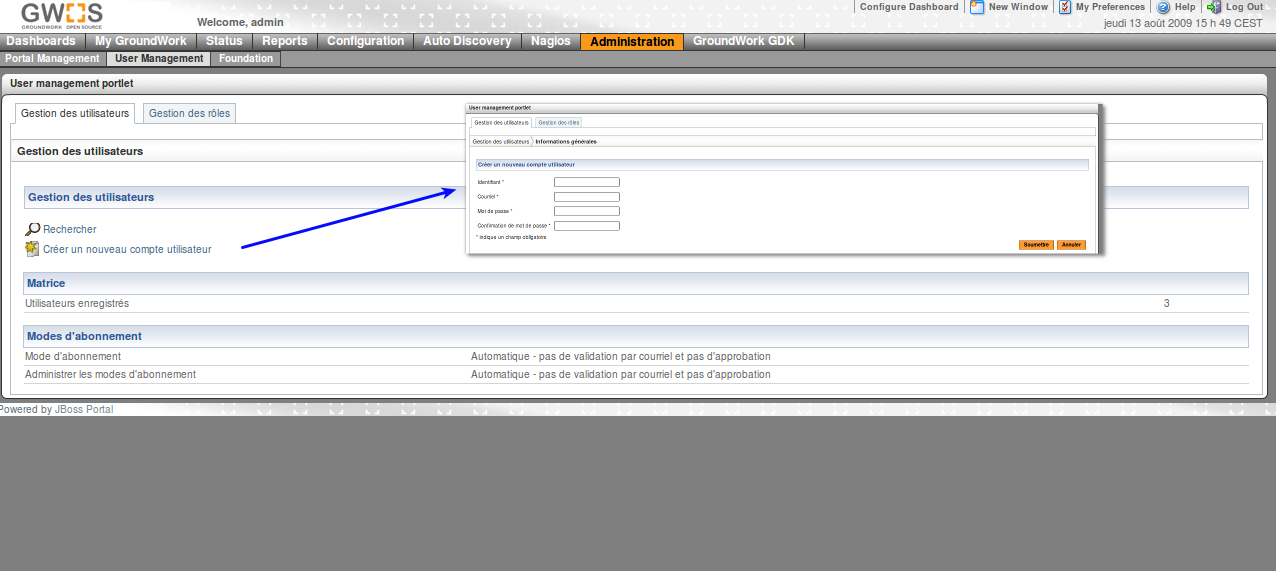Click the blue Help question-mark icon
Image resolution: width=1276 pixels, height=571 pixels.
(x=1163, y=7)
